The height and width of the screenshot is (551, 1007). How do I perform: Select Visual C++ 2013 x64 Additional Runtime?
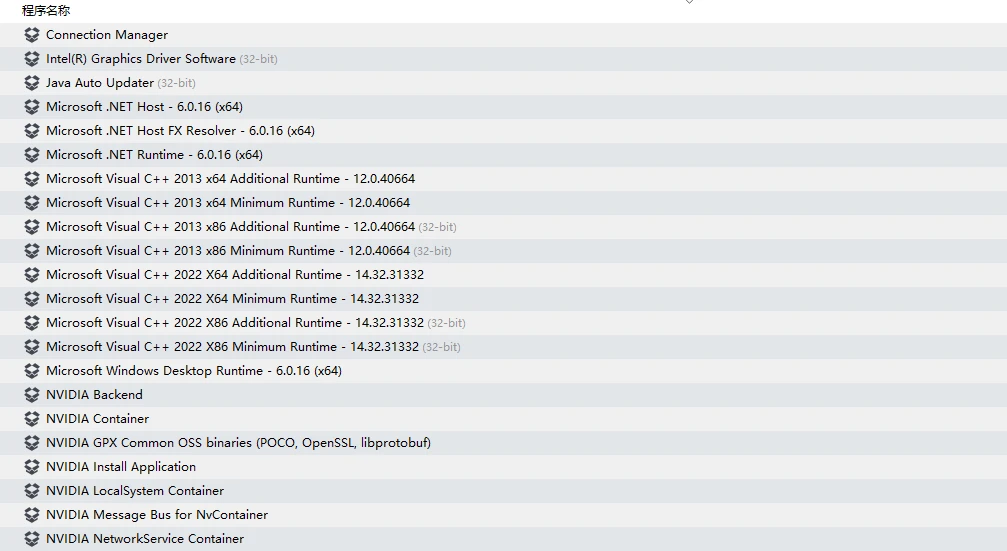(x=504, y=179)
